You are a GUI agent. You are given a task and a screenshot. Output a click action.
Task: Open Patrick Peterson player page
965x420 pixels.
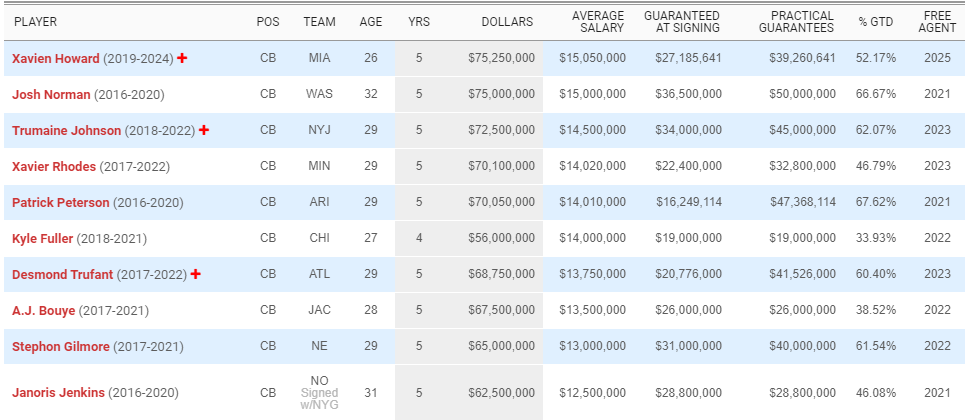click(60, 202)
